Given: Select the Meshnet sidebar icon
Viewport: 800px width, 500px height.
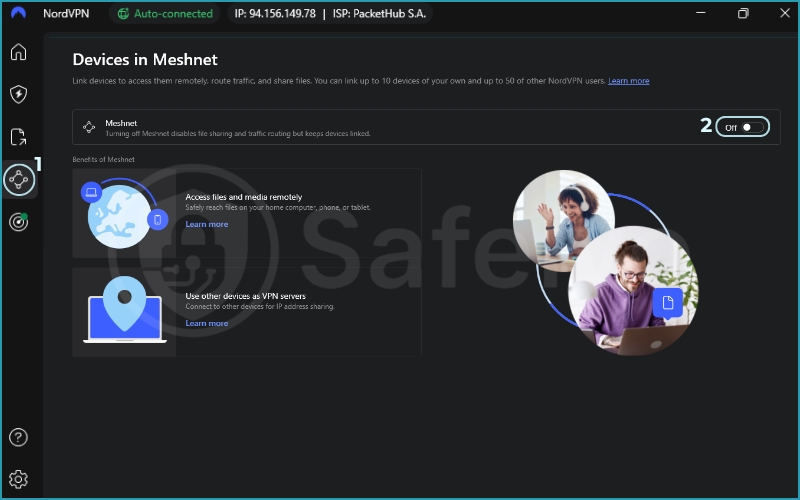Looking at the screenshot, I should pos(19,180).
